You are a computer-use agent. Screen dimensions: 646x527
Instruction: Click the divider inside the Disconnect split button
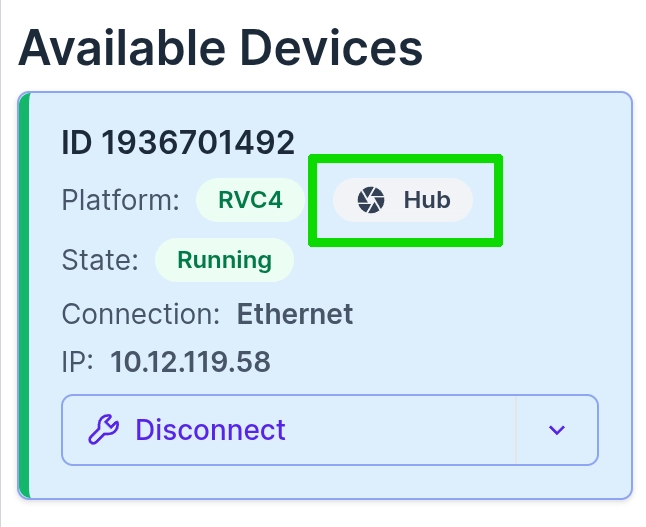tap(516, 430)
